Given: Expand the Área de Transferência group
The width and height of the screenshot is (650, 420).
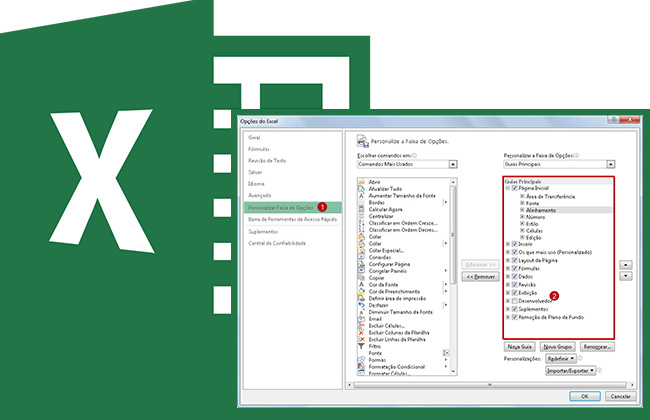Looking at the screenshot, I should pos(522,196).
